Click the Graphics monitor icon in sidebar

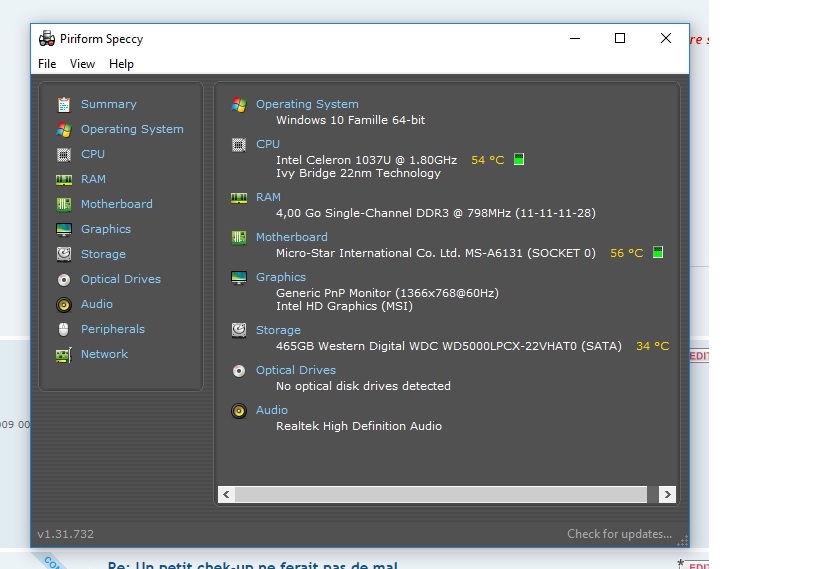64,229
